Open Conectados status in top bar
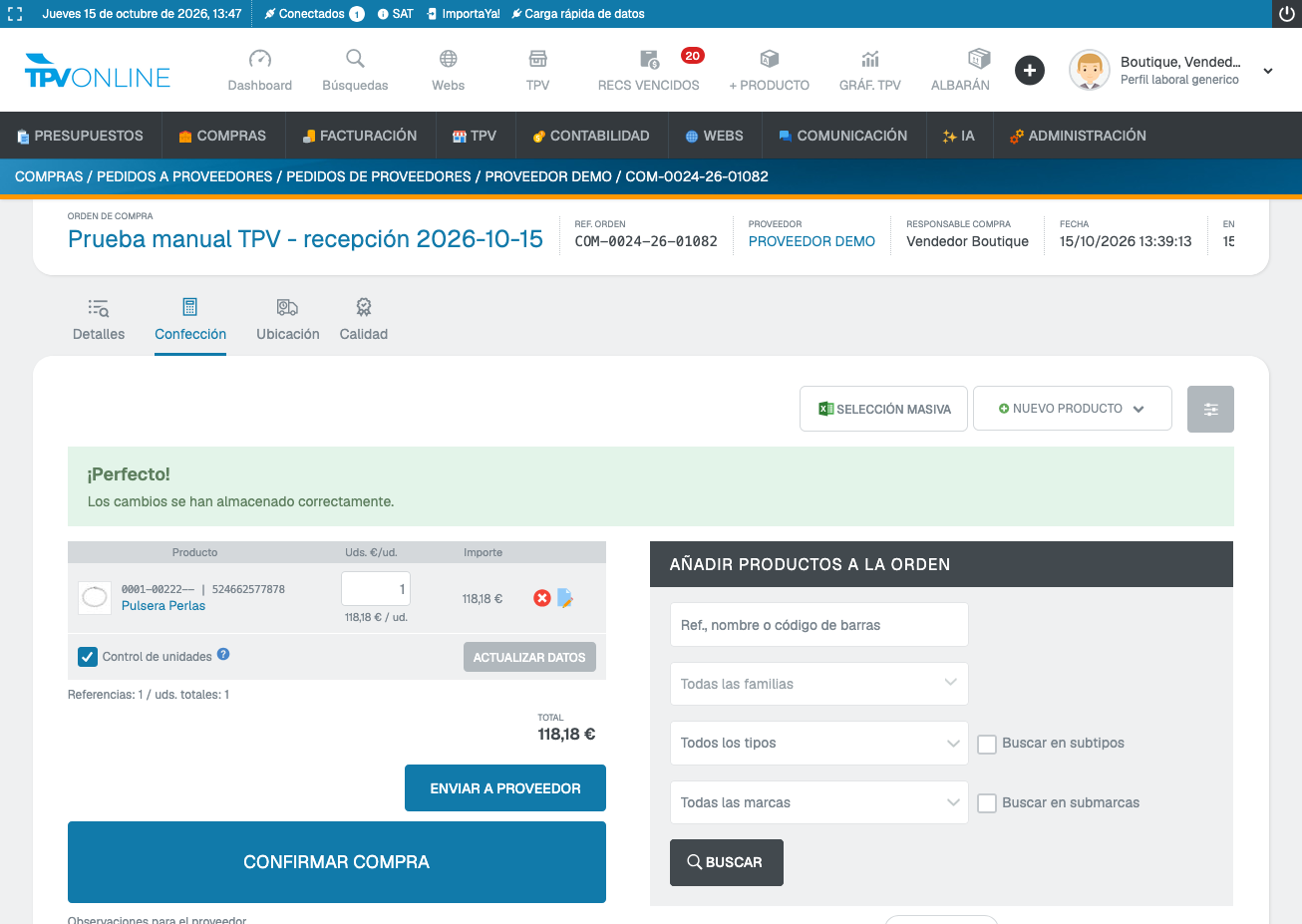 tap(314, 14)
